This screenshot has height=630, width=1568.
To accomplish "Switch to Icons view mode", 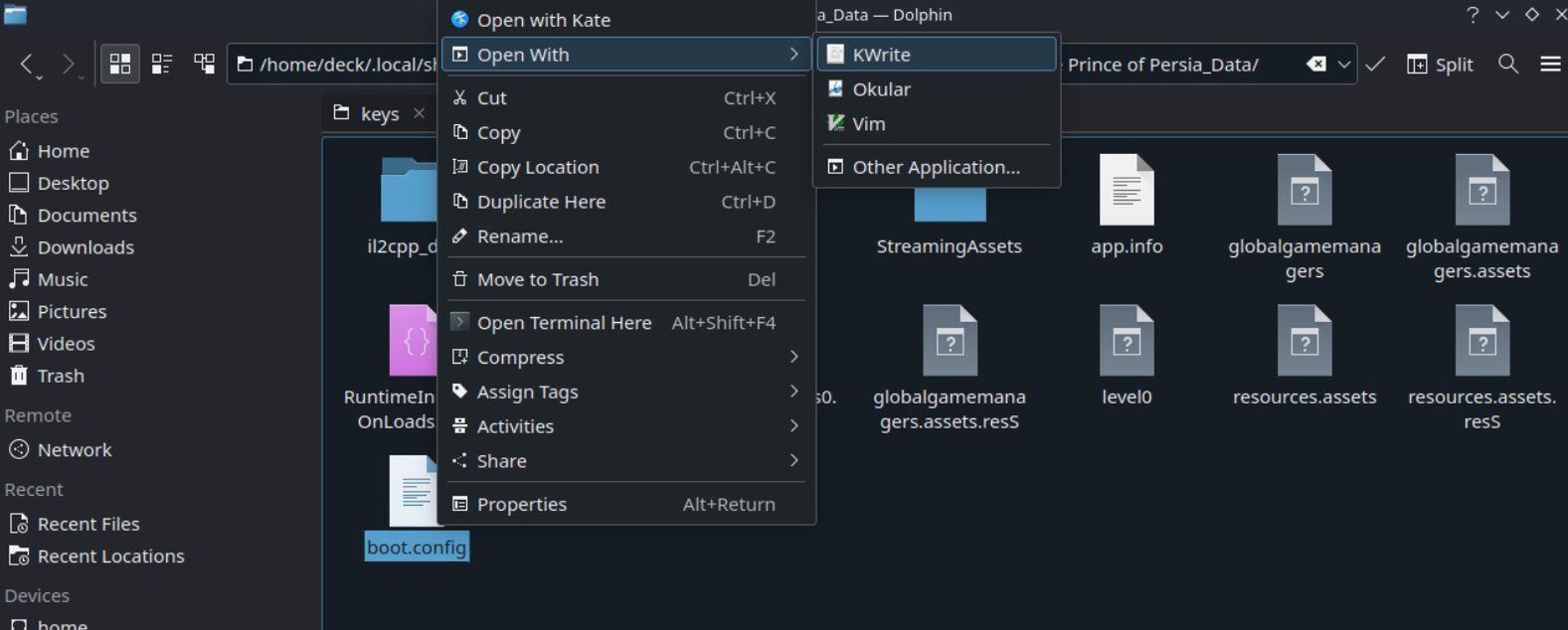I will [120, 65].
